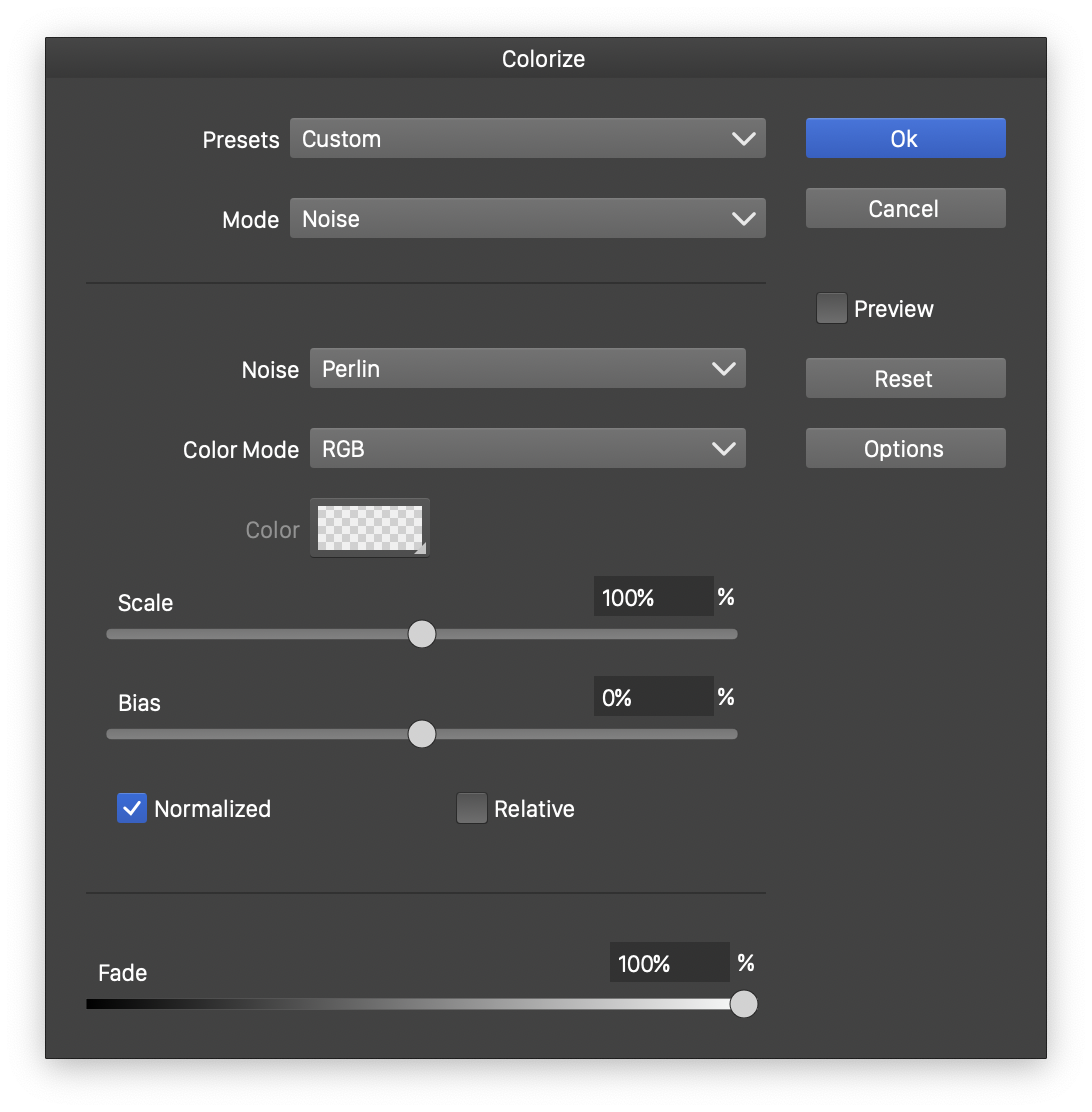Open the Color Mode dropdown showing RGB
The image size is (1092, 1112).
click(x=527, y=449)
